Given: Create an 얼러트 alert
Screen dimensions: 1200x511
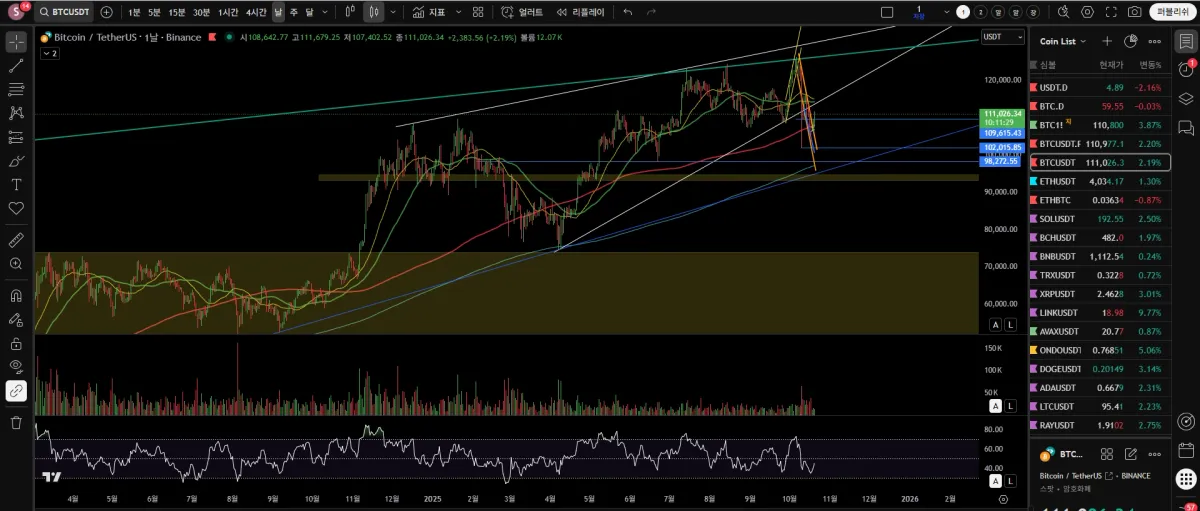Looking at the screenshot, I should pyautogui.click(x=522, y=12).
